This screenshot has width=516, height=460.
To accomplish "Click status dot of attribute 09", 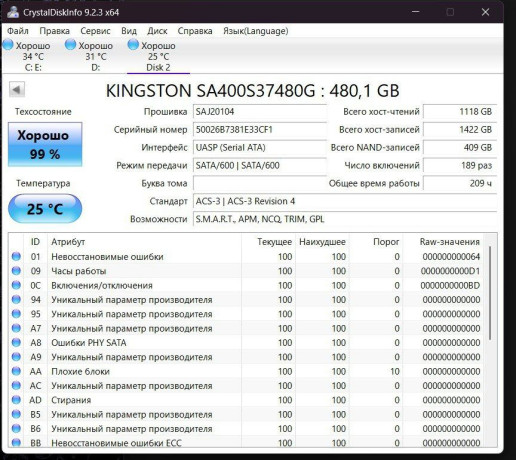I will tap(16, 271).
